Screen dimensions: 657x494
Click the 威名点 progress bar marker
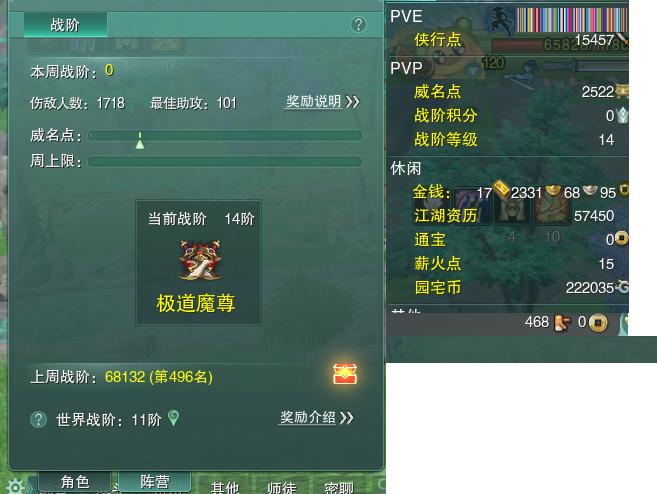click(x=140, y=140)
